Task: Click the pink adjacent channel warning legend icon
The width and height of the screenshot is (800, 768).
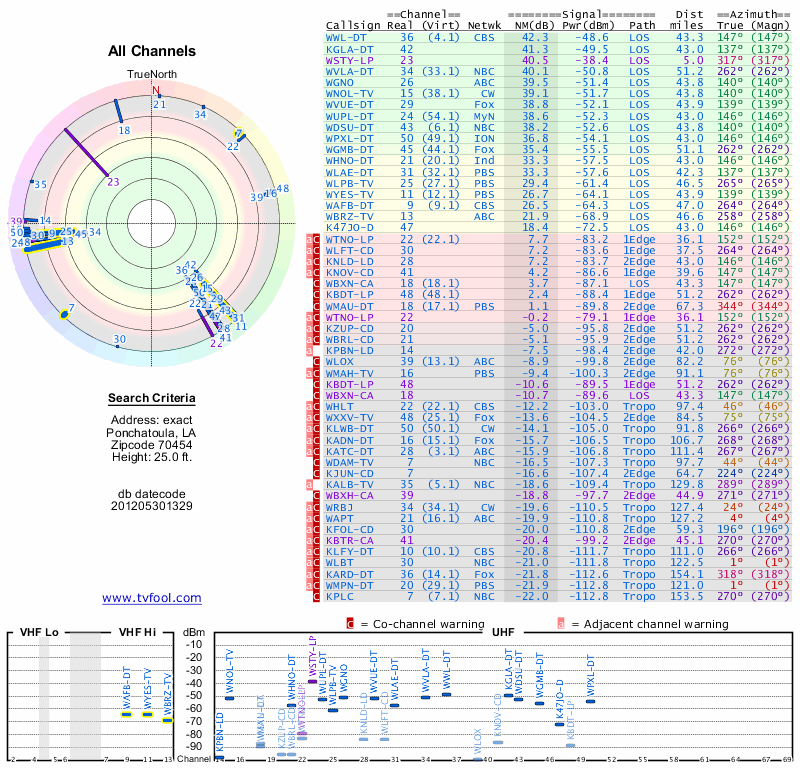Action: click(x=560, y=624)
